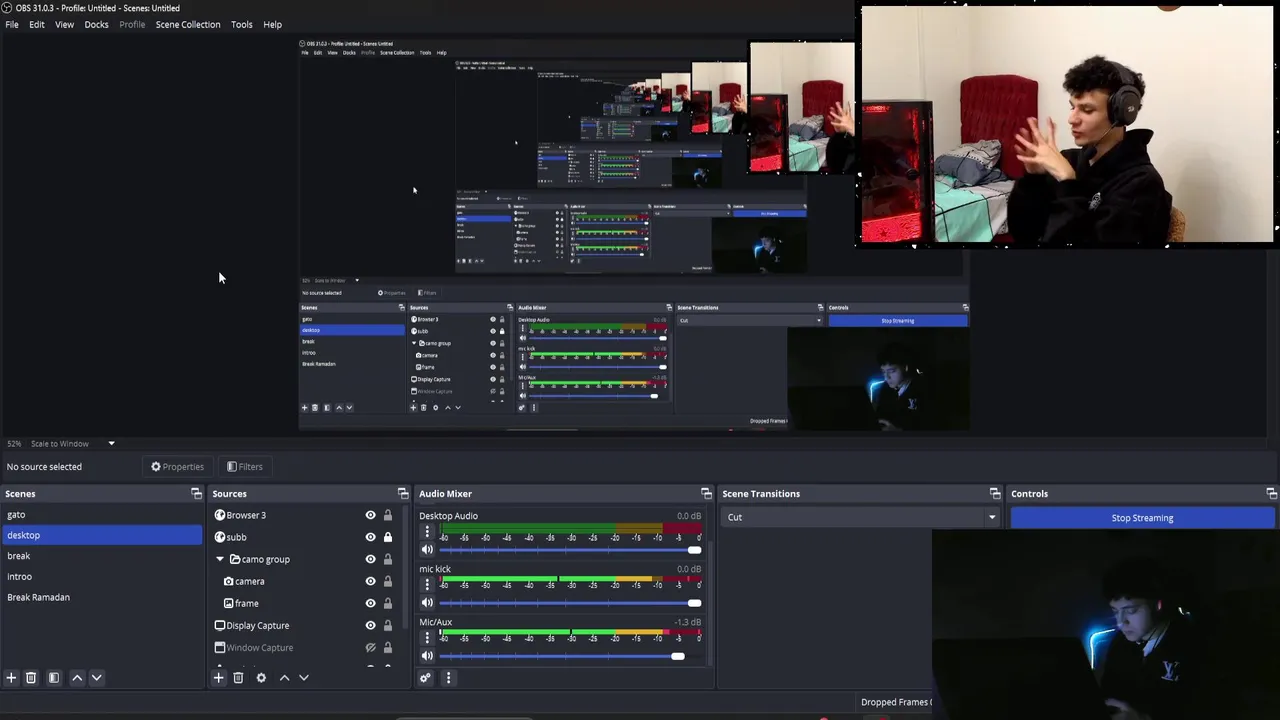
Task: Open the Docks menu
Action: 97,24
